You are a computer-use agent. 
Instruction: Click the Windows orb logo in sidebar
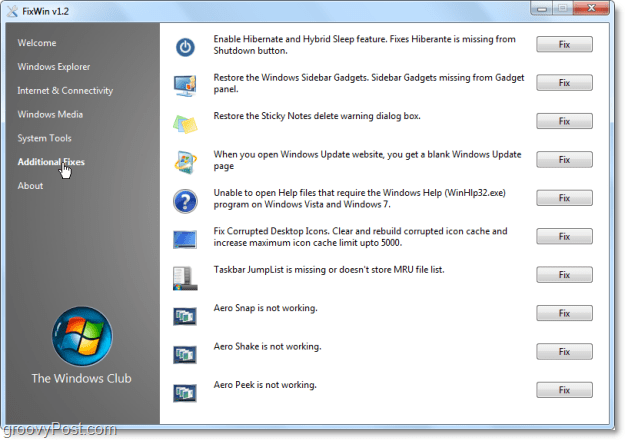pos(82,337)
